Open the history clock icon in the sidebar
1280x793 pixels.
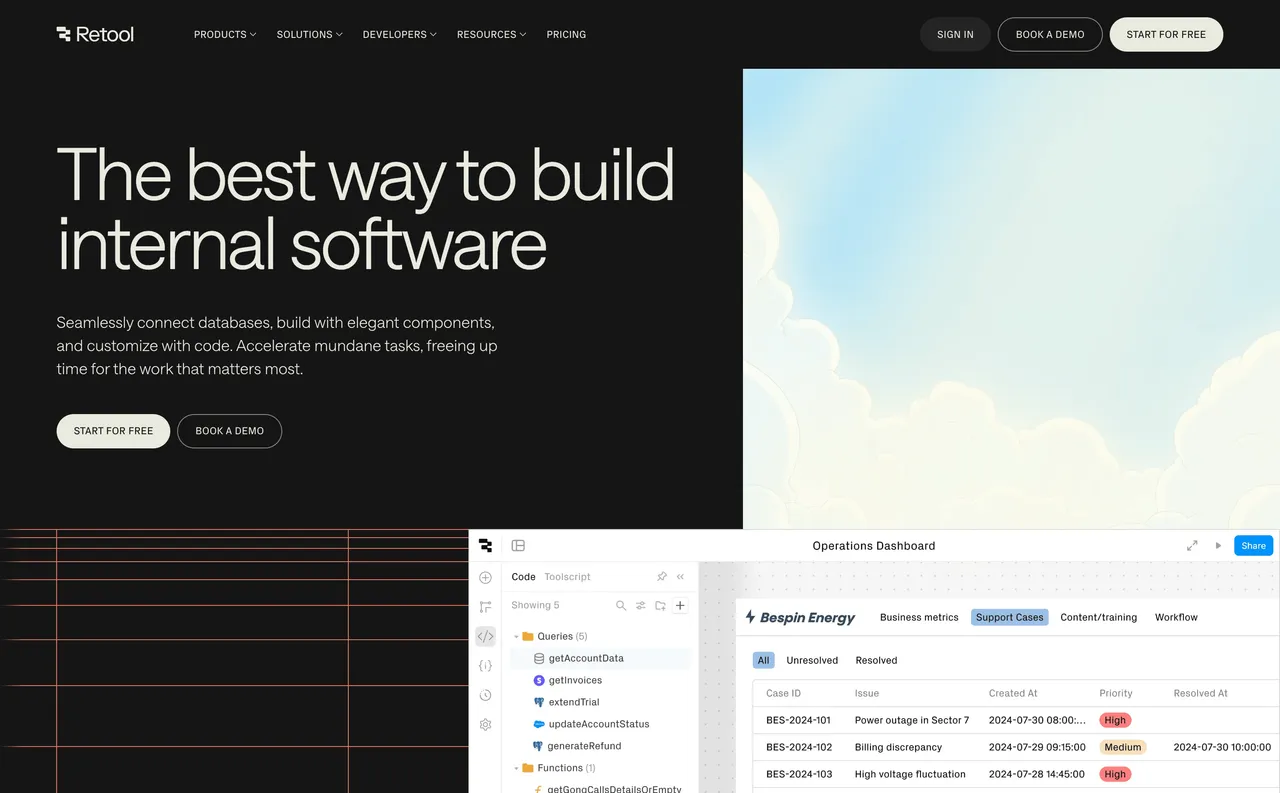(x=486, y=695)
